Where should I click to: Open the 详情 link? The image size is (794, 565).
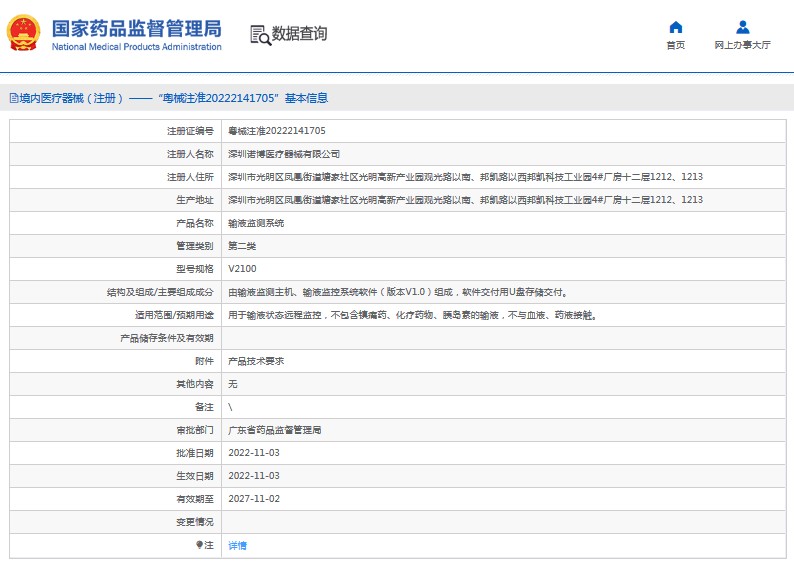[237, 545]
